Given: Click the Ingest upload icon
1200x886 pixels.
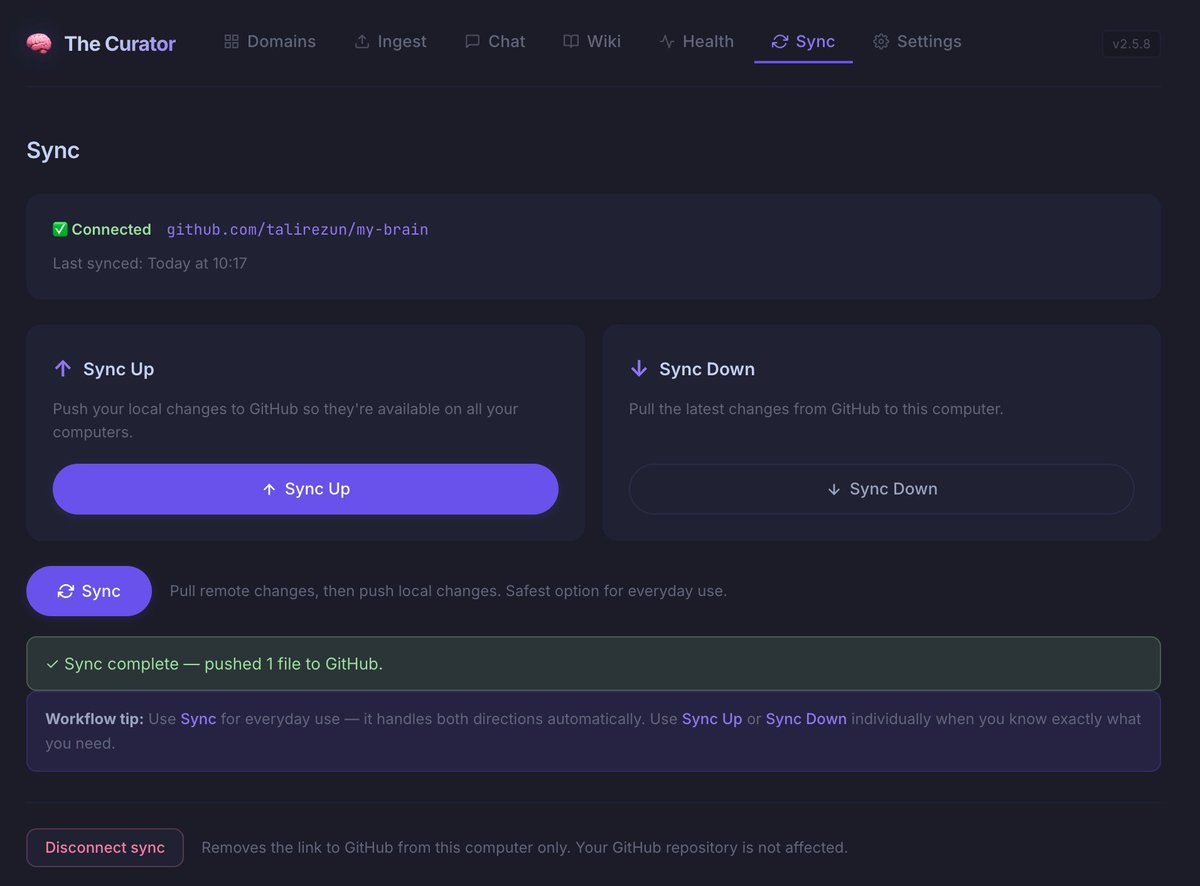Looking at the screenshot, I should point(362,41).
